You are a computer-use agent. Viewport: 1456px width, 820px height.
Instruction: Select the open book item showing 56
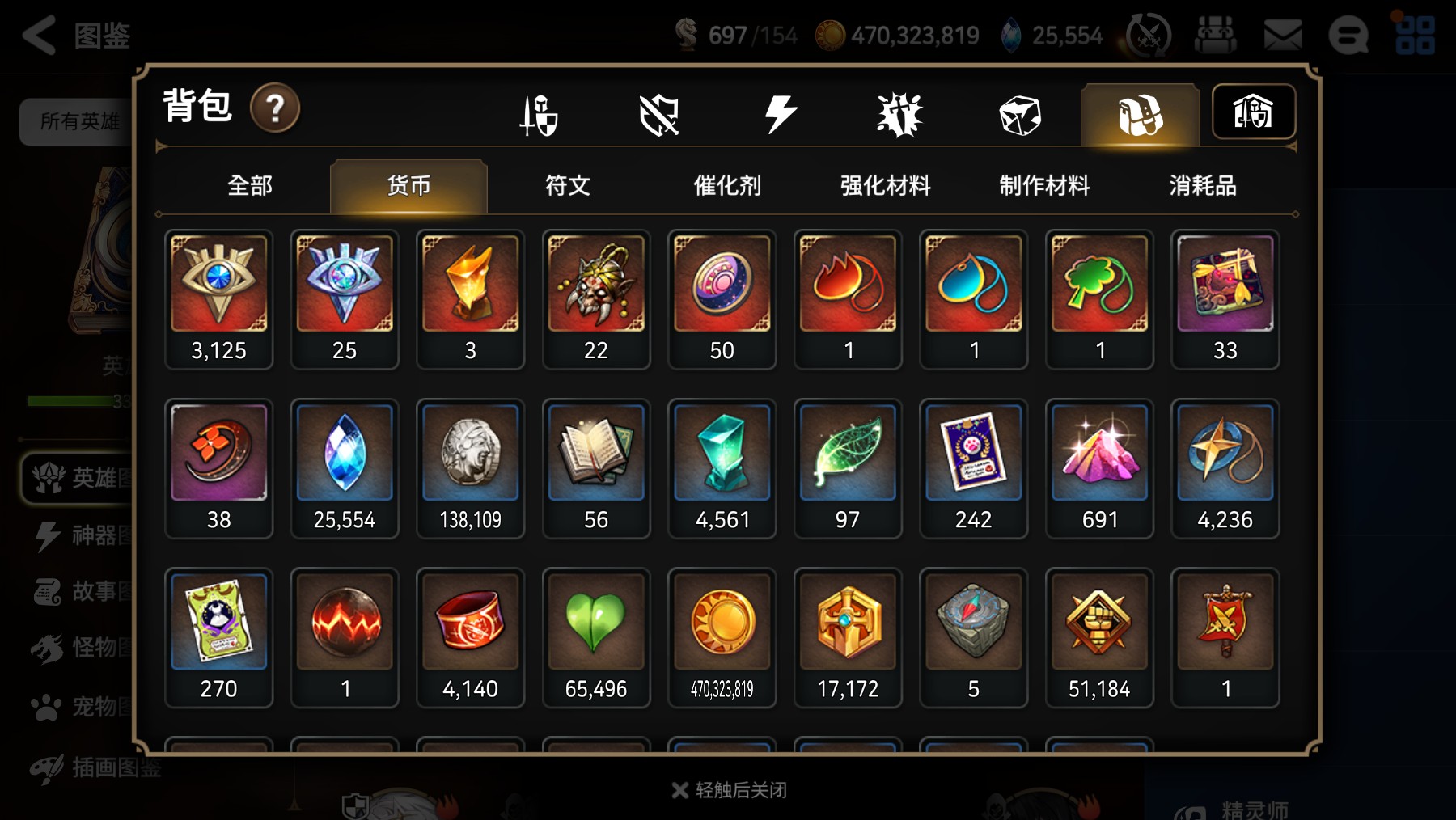tap(596, 468)
